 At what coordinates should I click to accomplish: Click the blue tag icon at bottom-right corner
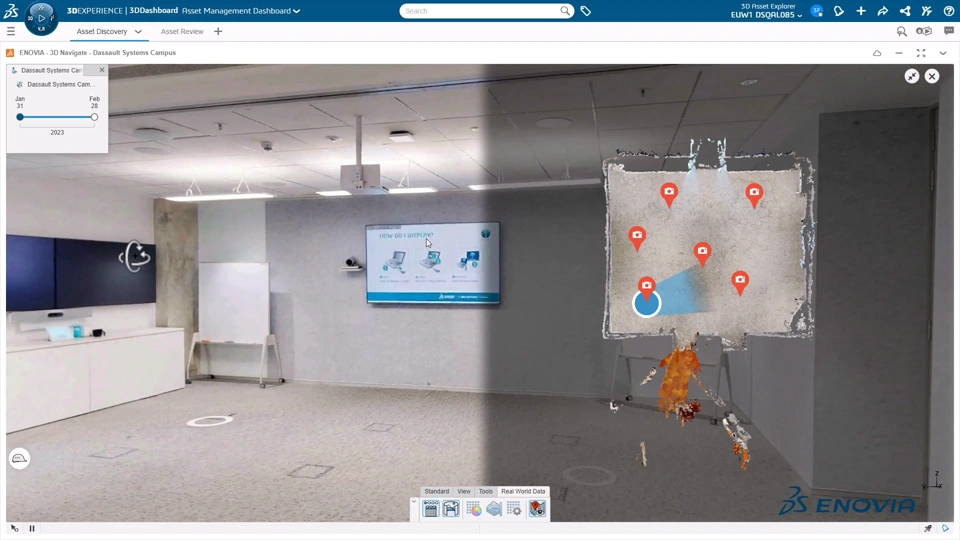click(x=945, y=528)
